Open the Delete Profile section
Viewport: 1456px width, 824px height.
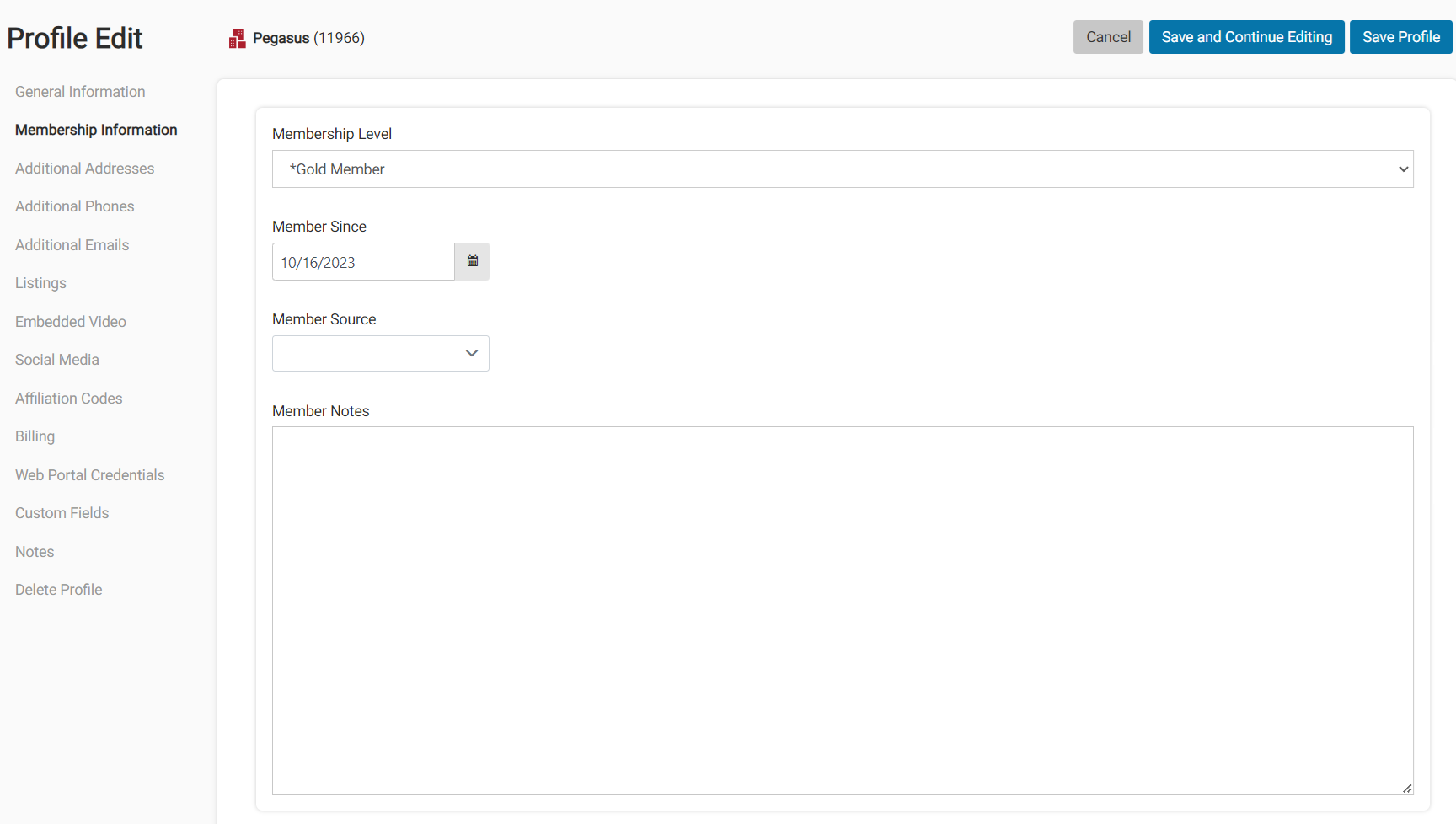58,589
